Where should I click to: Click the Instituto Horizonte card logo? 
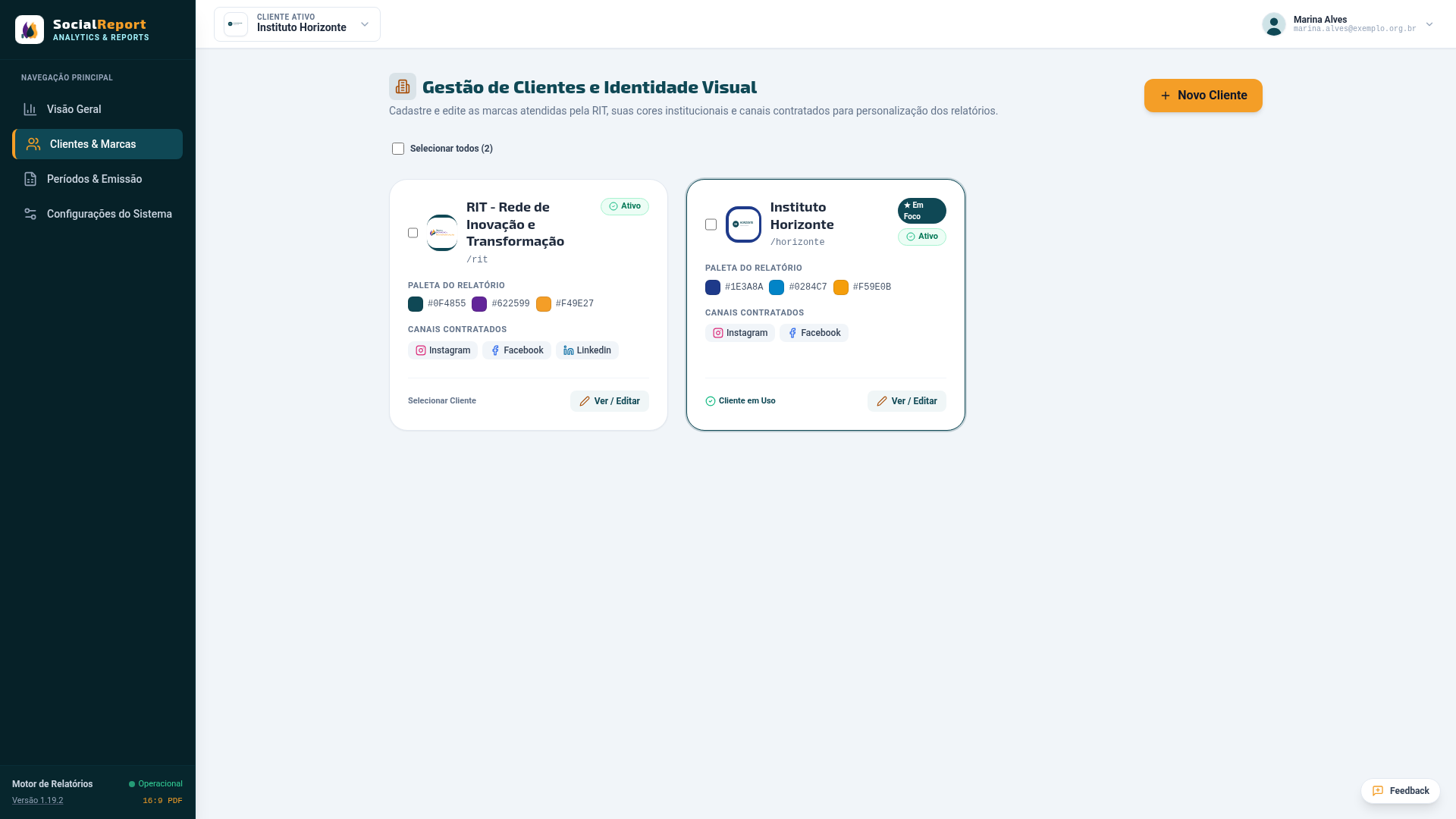tap(743, 224)
